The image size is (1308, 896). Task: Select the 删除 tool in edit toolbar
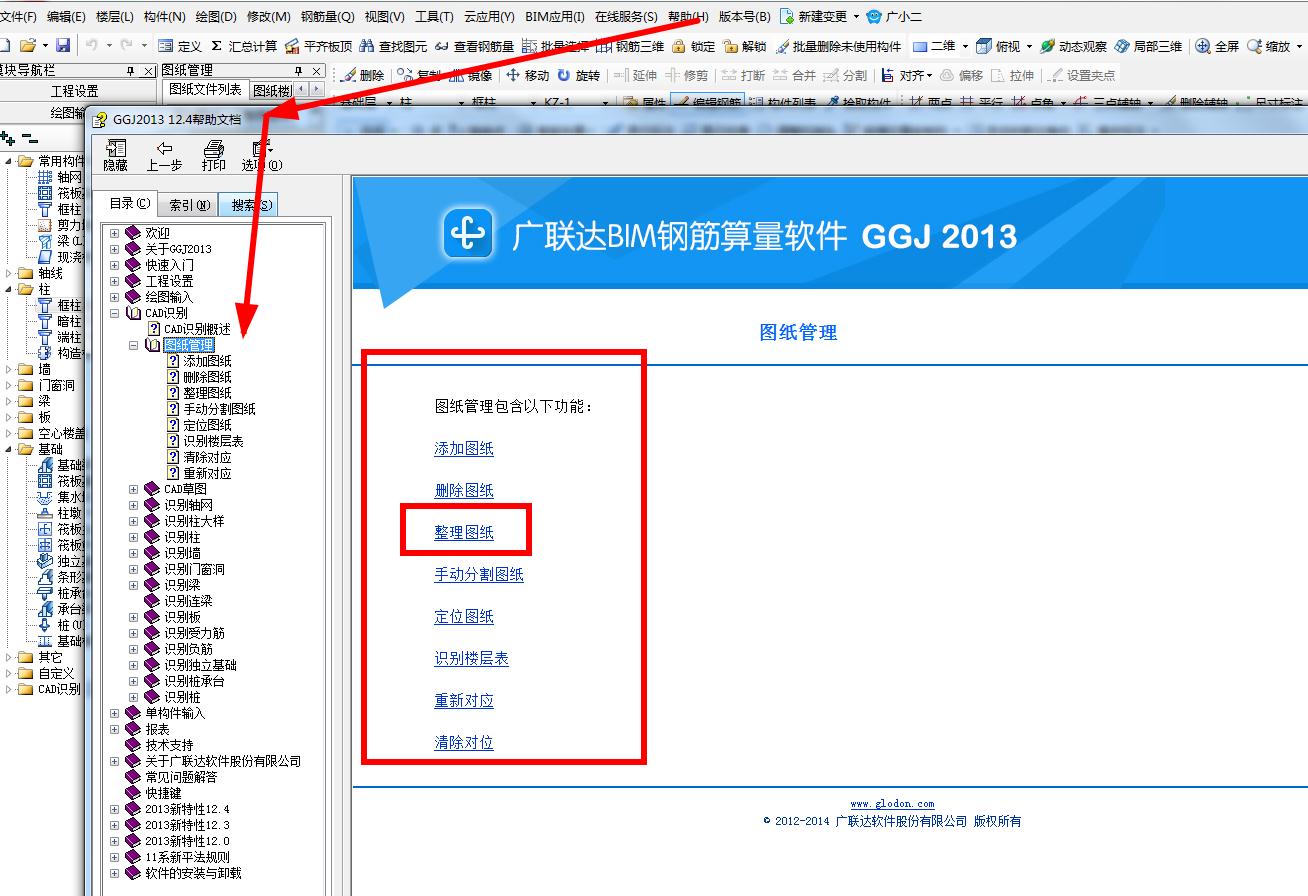[361, 75]
